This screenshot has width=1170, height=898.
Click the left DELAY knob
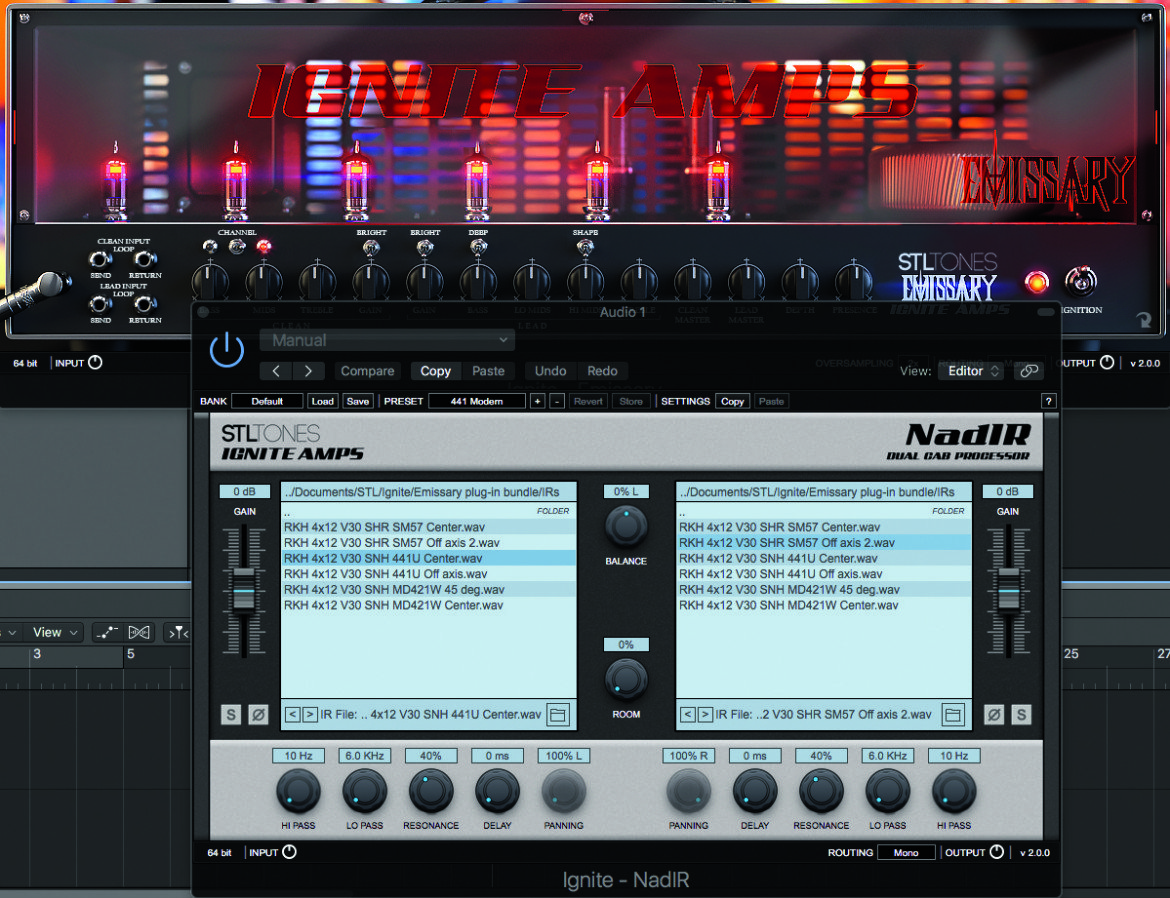497,791
